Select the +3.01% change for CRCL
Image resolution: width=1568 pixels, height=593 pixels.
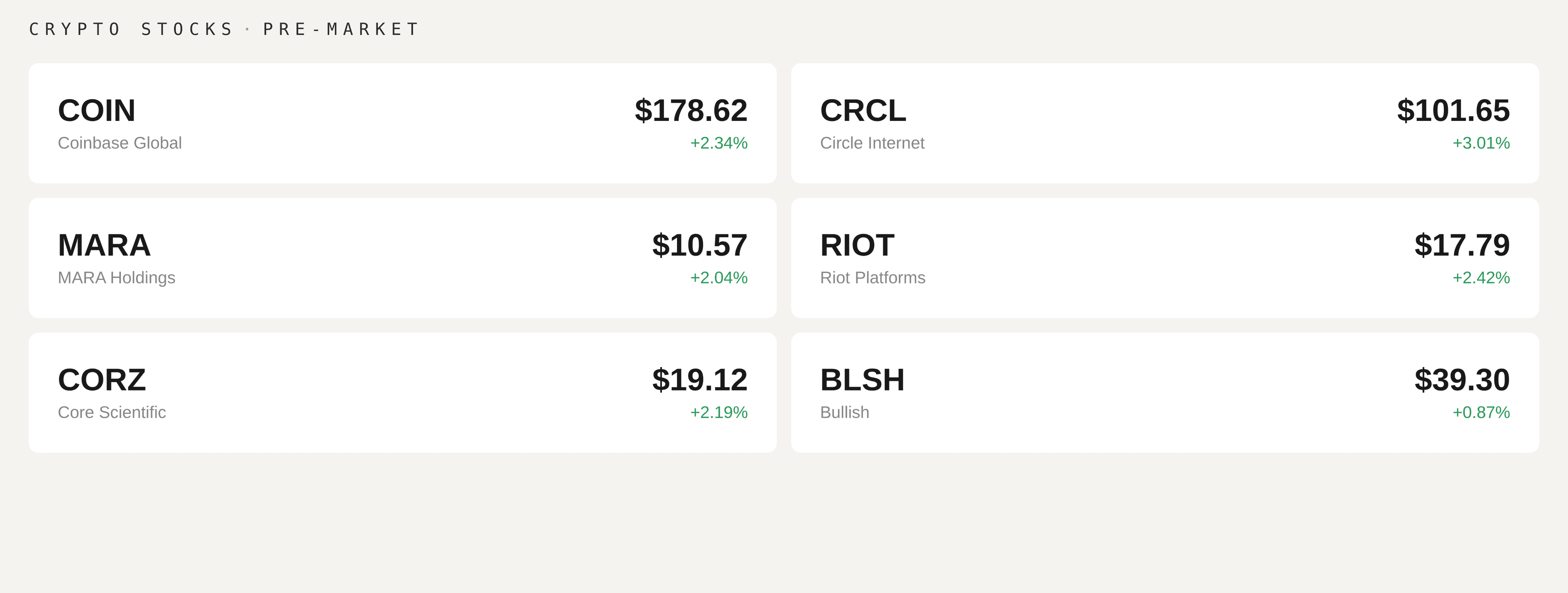click(1480, 143)
